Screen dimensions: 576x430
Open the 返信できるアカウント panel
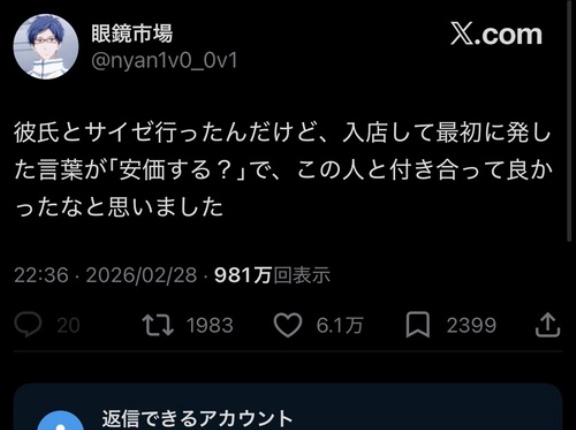288,407
